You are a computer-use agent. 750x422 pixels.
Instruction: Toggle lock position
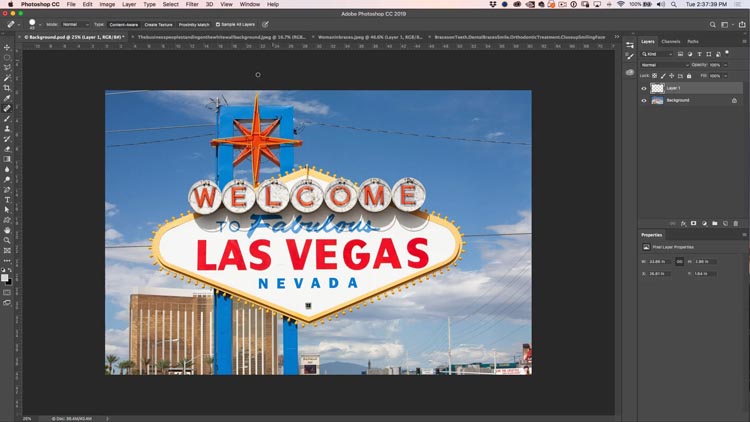pos(672,76)
